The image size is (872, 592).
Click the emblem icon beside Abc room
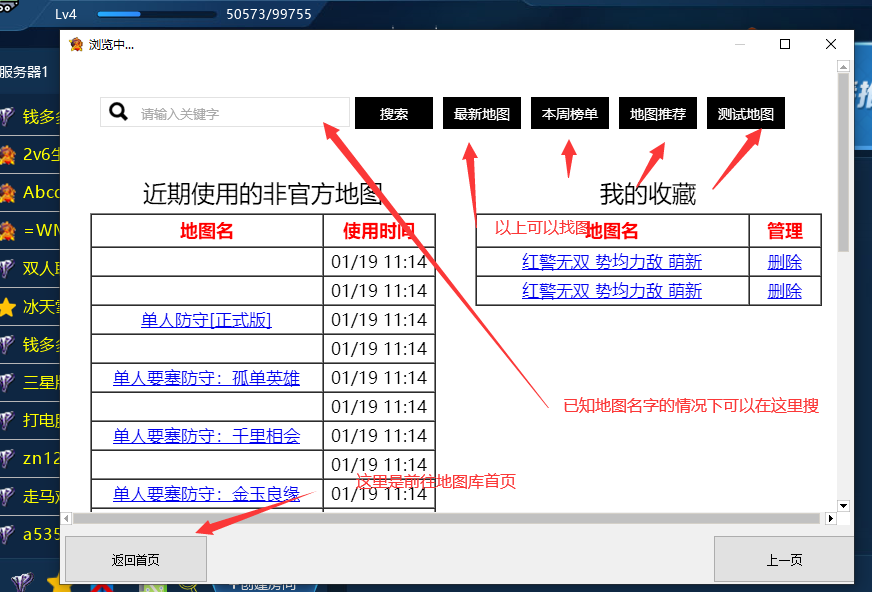(7, 192)
